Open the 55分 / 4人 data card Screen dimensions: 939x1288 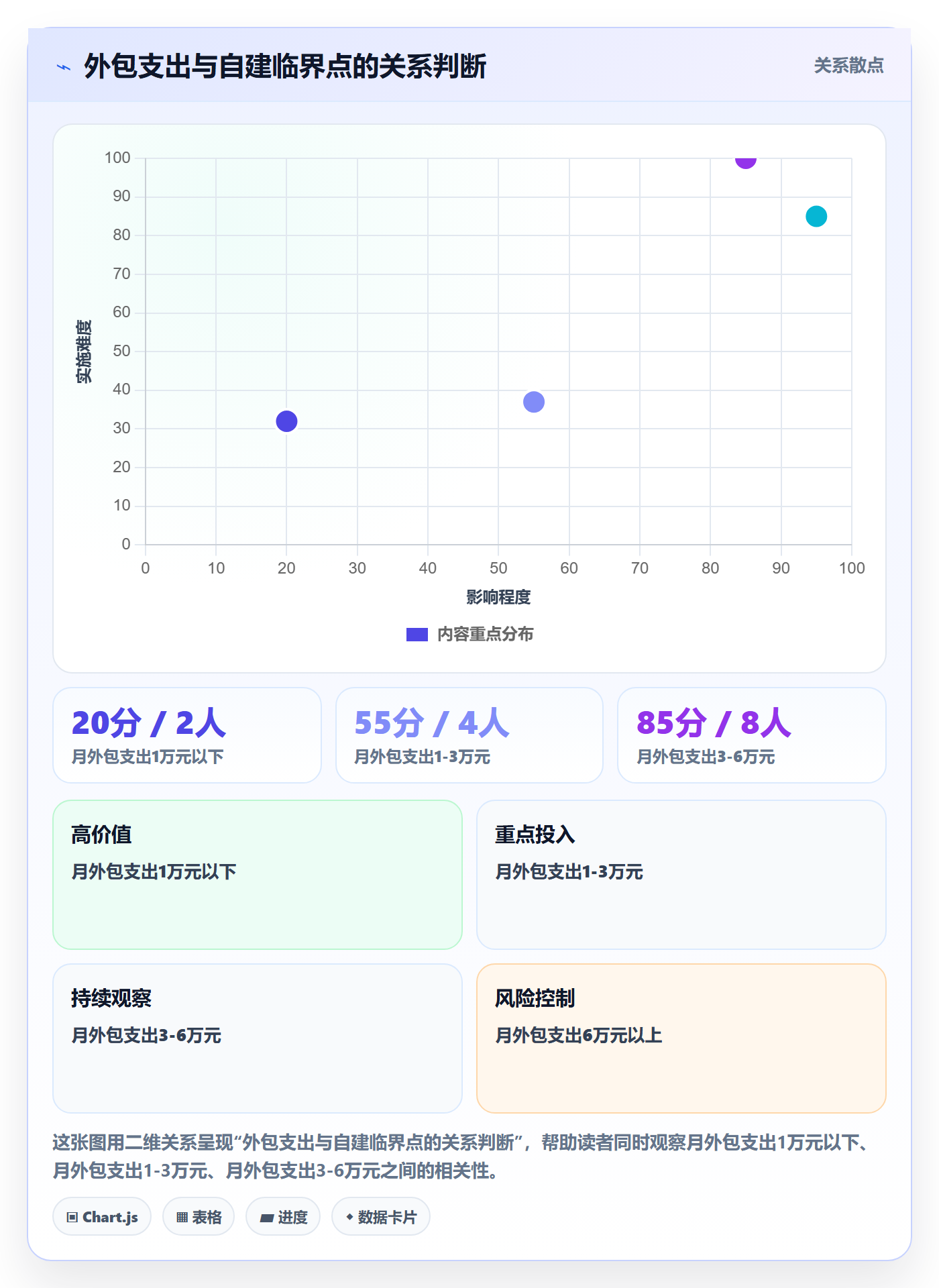pyautogui.click(x=469, y=735)
